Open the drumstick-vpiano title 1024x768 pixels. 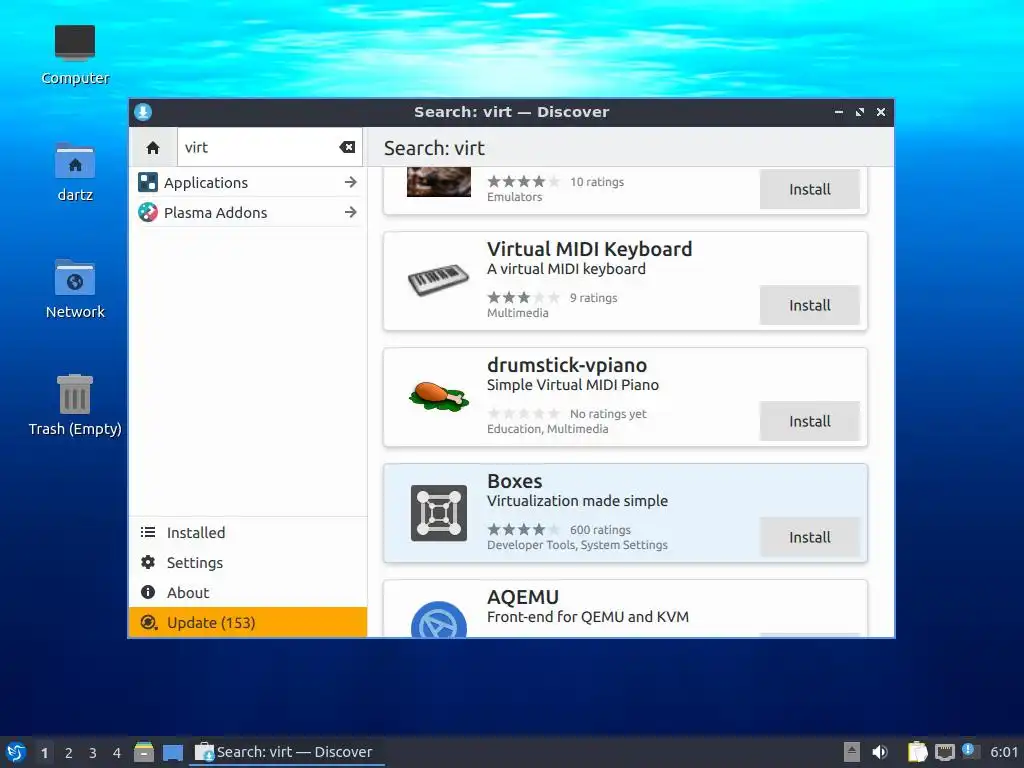(567, 364)
